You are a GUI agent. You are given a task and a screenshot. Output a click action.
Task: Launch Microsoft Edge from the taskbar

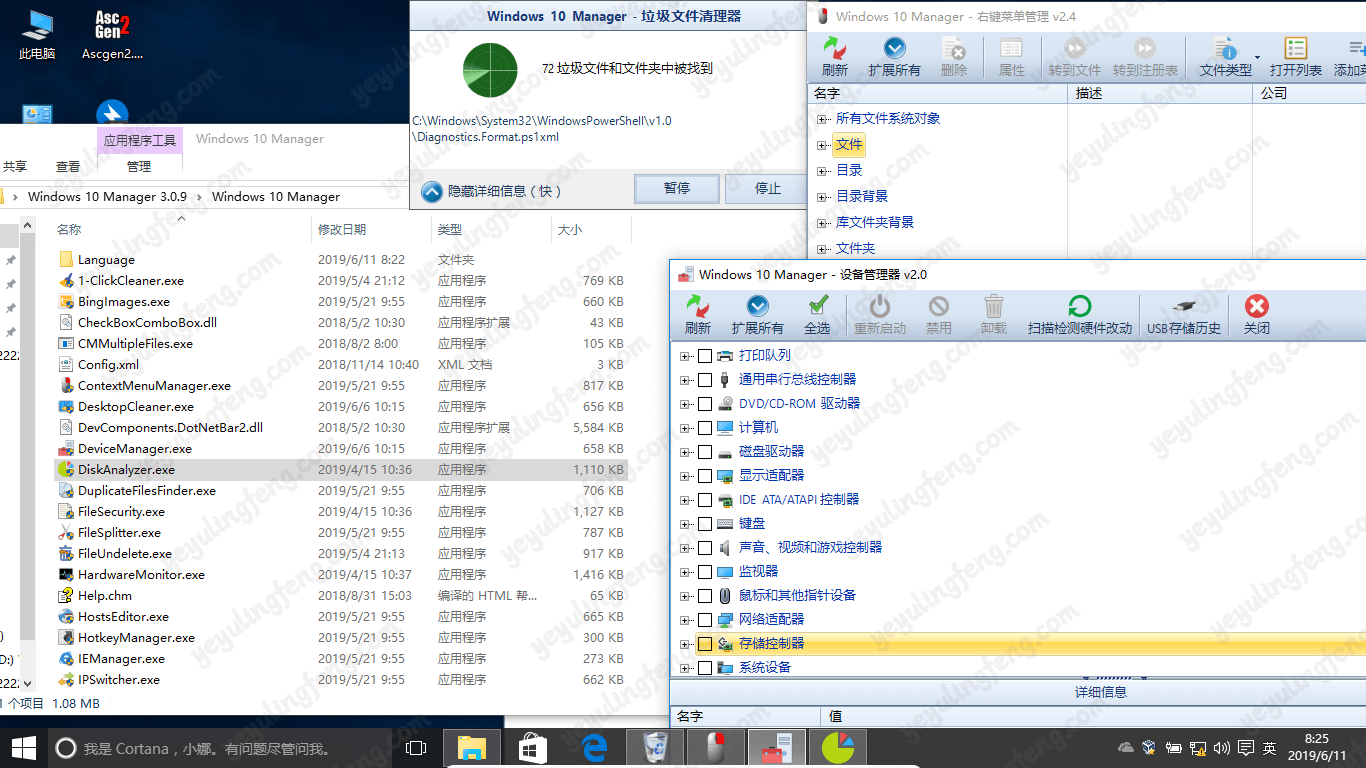[x=595, y=747]
